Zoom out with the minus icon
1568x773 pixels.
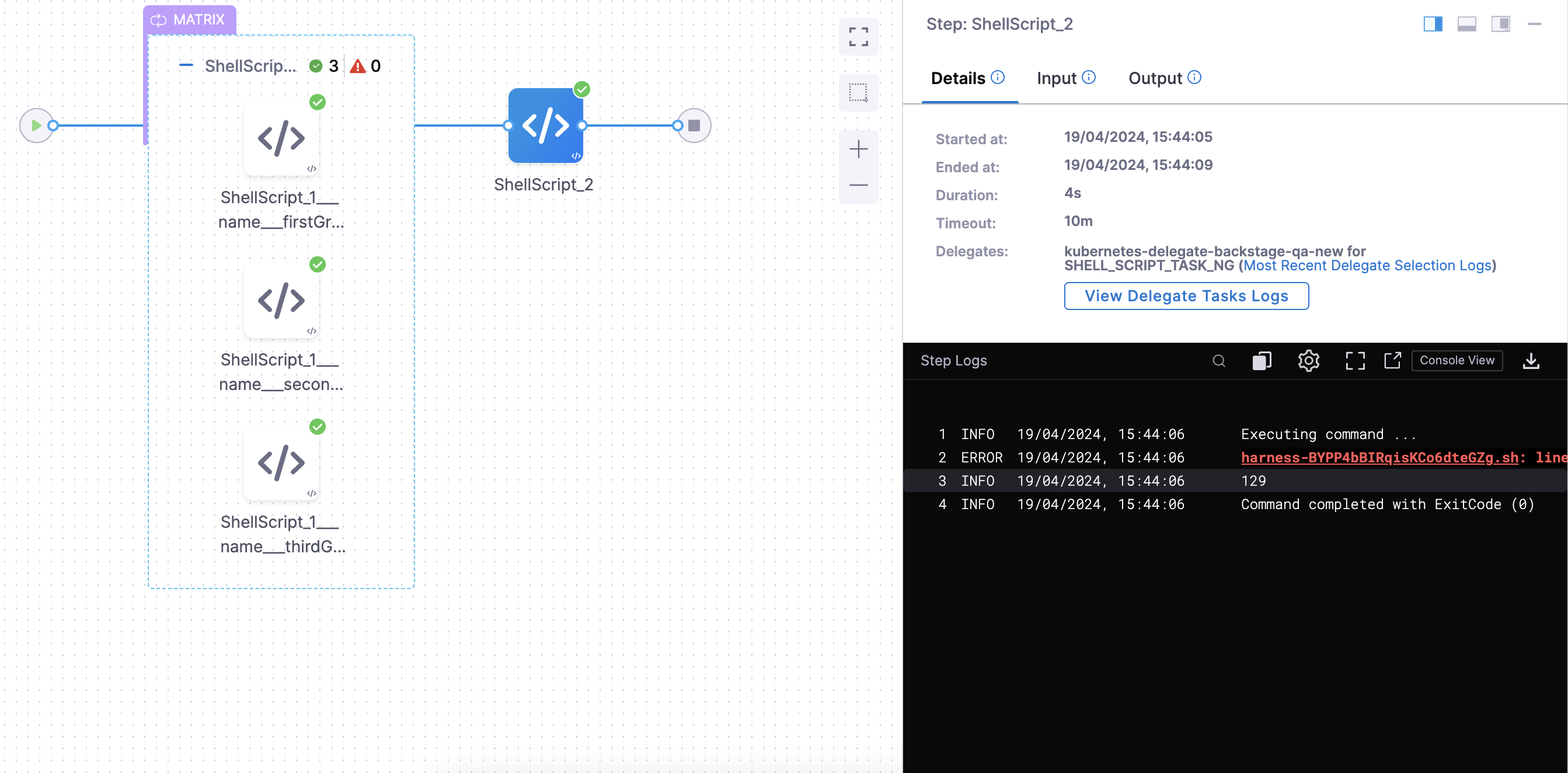coord(858,185)
